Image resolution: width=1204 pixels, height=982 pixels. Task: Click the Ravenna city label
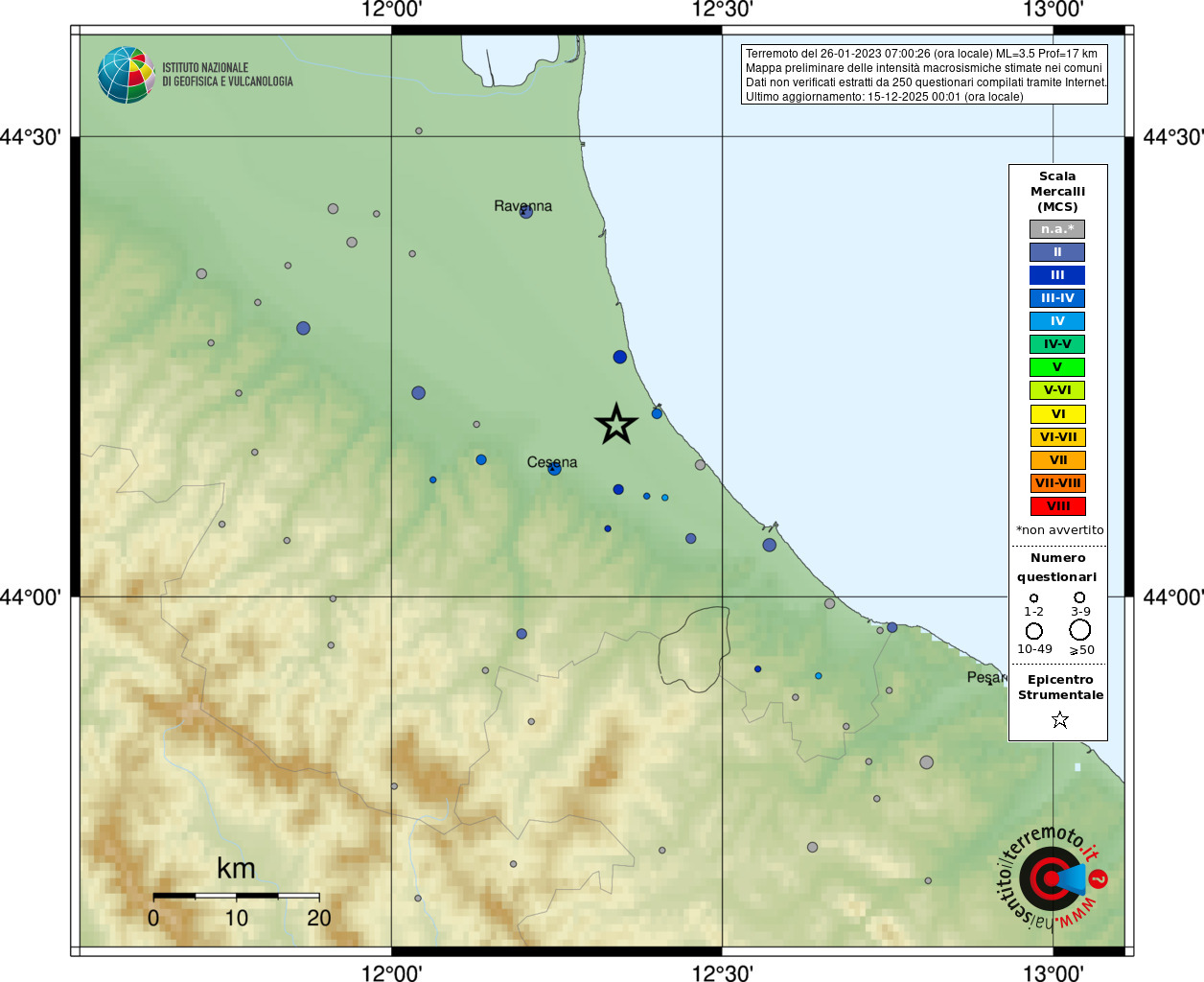(x=522, y=206)
